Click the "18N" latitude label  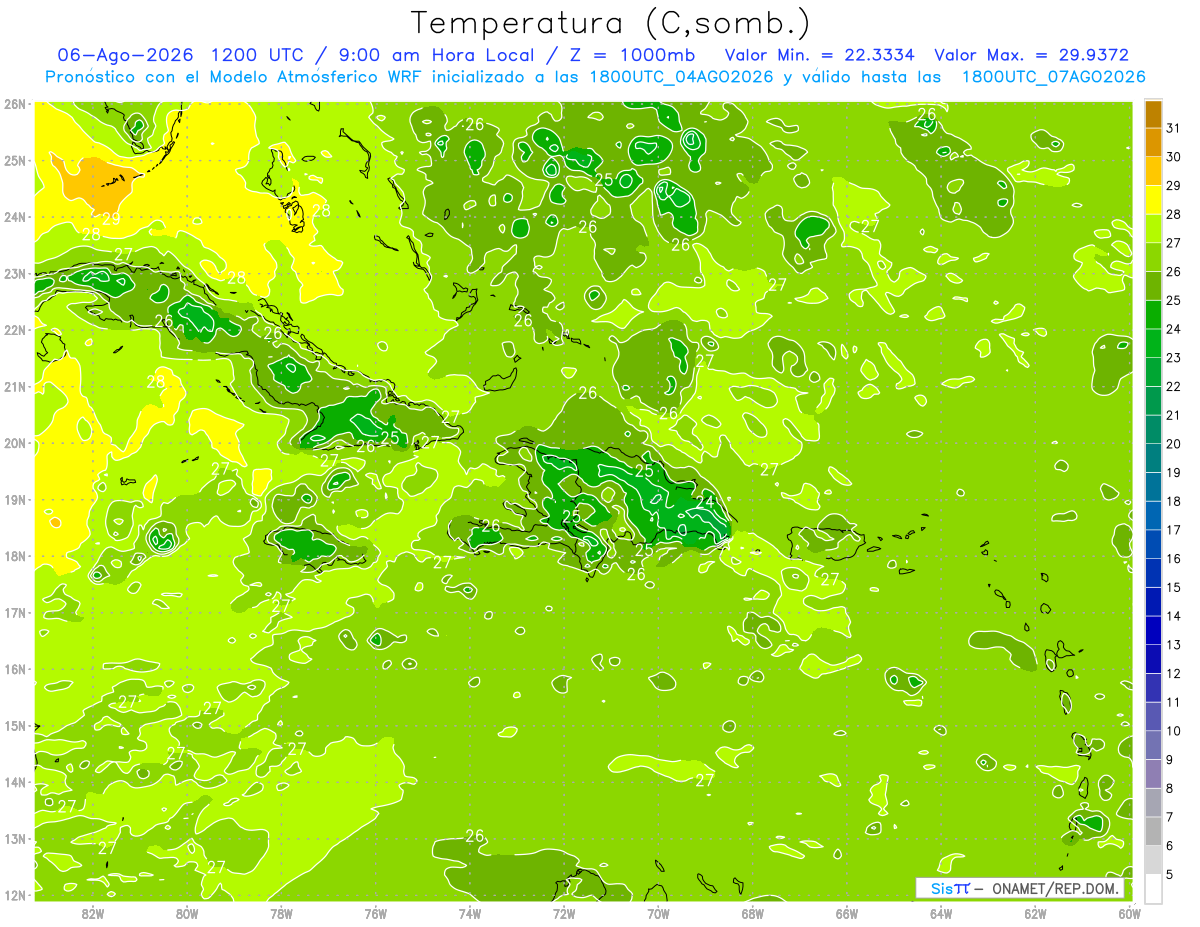click(15, 556)
